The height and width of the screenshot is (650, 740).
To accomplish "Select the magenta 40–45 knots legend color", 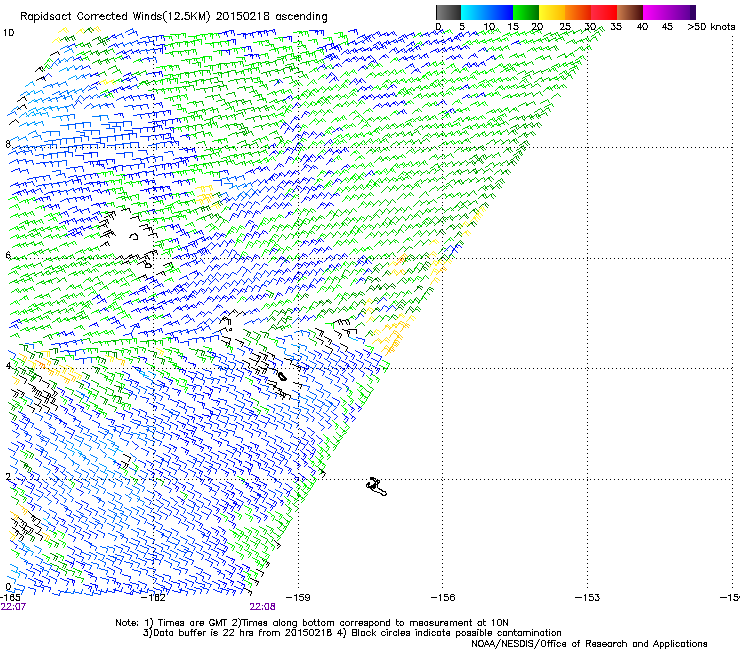I will pos(656,12).
